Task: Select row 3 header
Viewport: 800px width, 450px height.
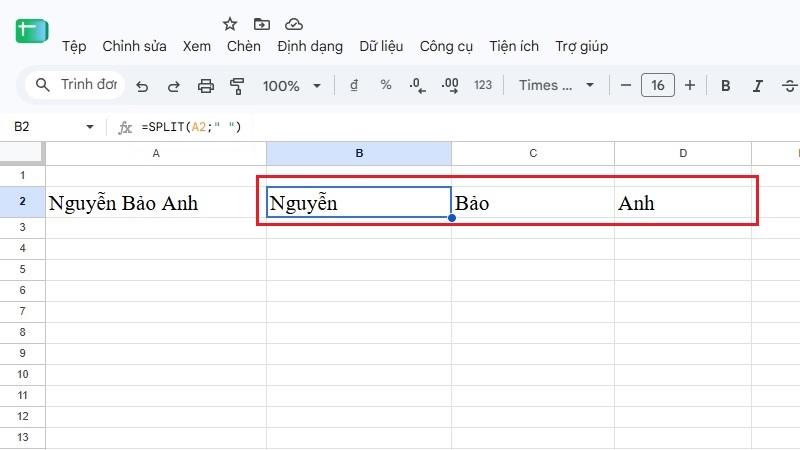Action: click(x=22, y=228)
